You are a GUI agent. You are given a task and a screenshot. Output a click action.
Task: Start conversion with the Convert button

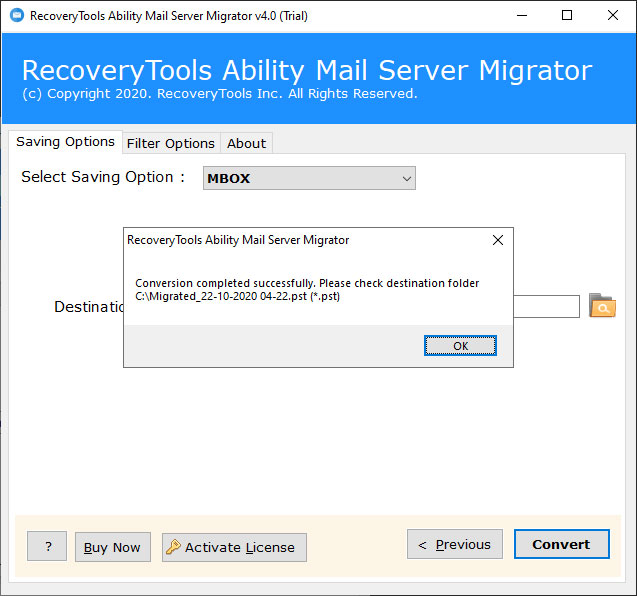tap(561, 544)
